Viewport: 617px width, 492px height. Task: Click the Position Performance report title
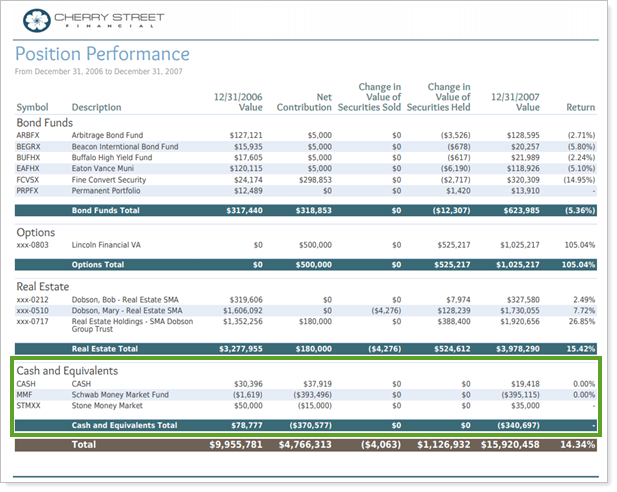click(x=102, y=54)
